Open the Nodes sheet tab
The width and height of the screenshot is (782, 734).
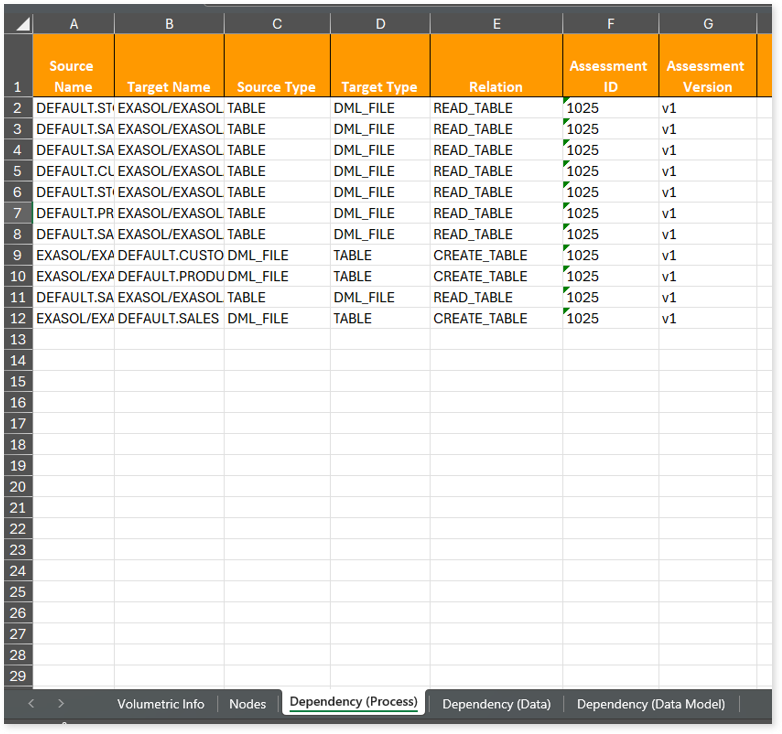tap(247, 704)
